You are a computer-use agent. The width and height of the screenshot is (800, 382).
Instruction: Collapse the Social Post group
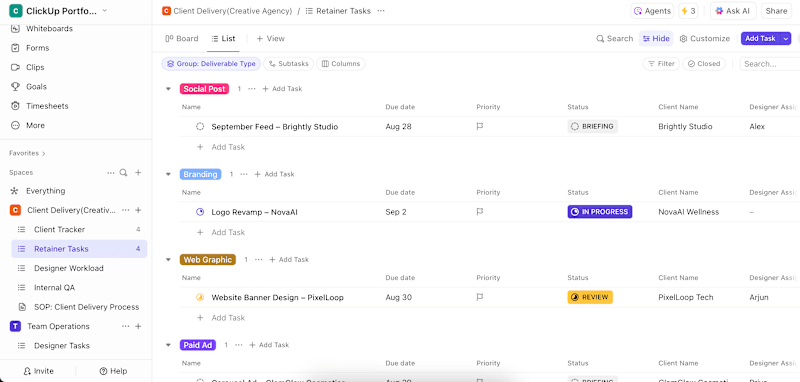tap(168, 89)
